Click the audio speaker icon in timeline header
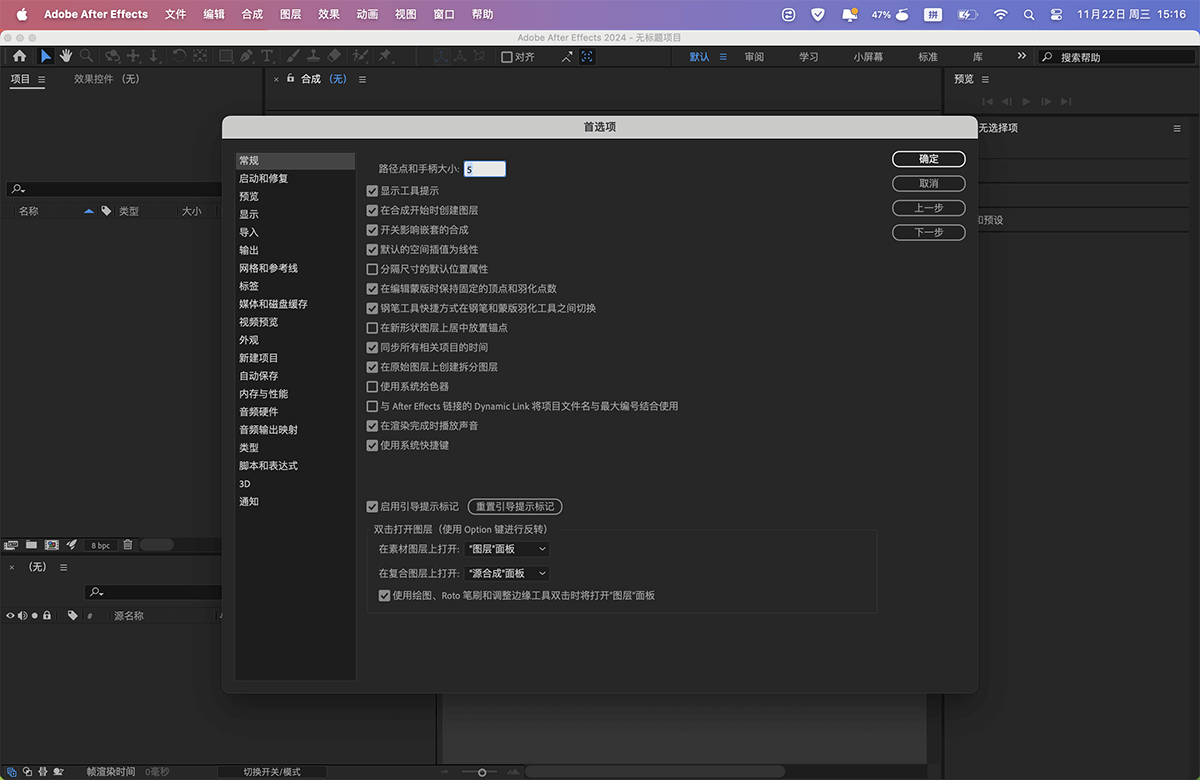The width and height of the screenshot is (1200, 780). click(23, 616)
